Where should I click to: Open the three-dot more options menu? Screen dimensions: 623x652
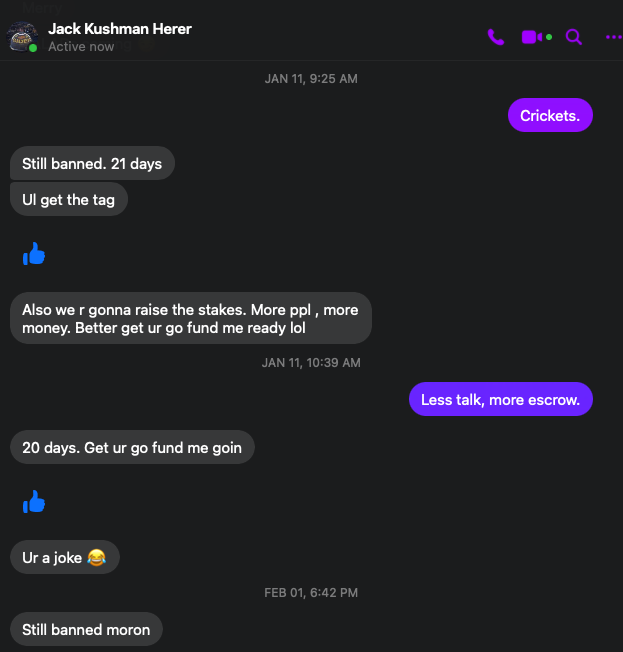(x=613, y=37)
